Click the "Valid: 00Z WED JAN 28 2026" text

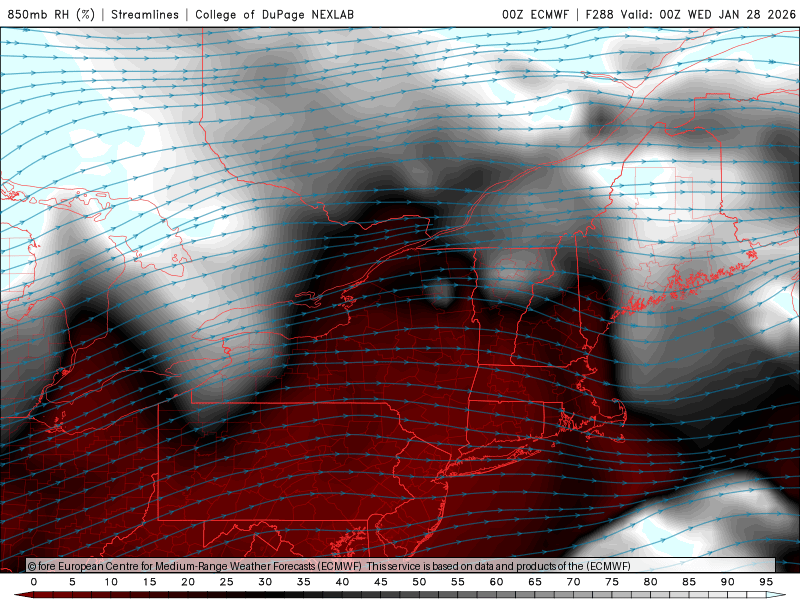click(708, 14)
